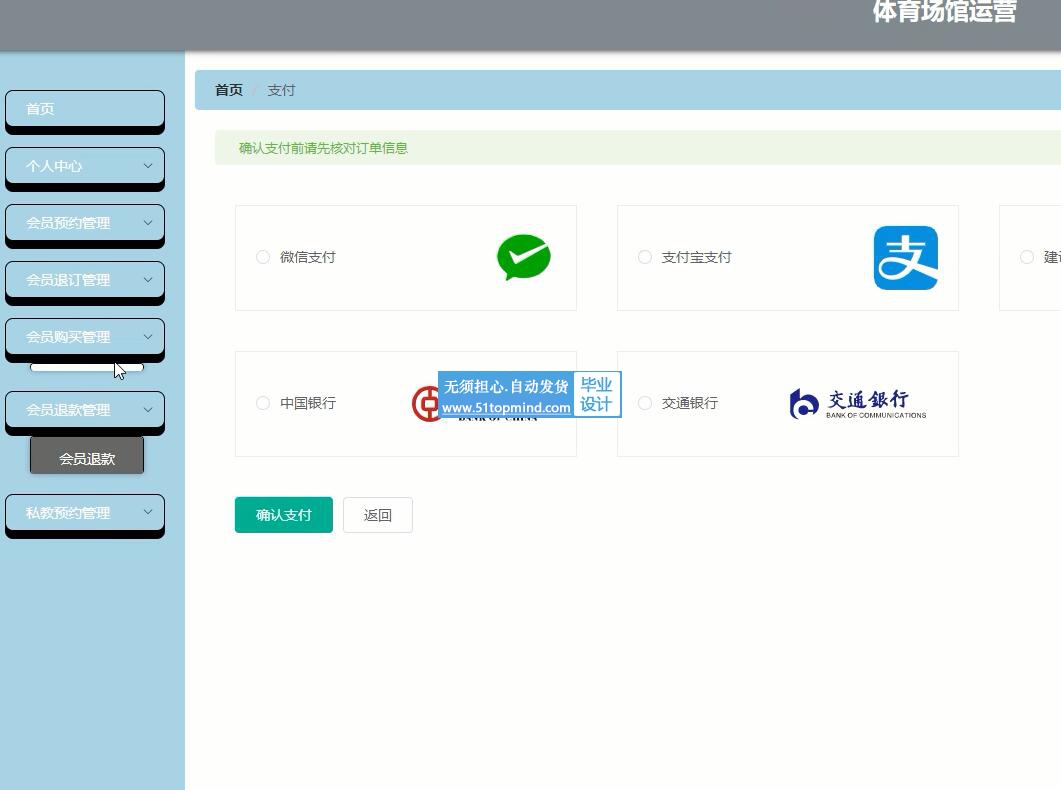Expand the 私教预约管理 chevron arrow
The width and height of the screenshot is (1061, 790).
[x=148, y=513]
